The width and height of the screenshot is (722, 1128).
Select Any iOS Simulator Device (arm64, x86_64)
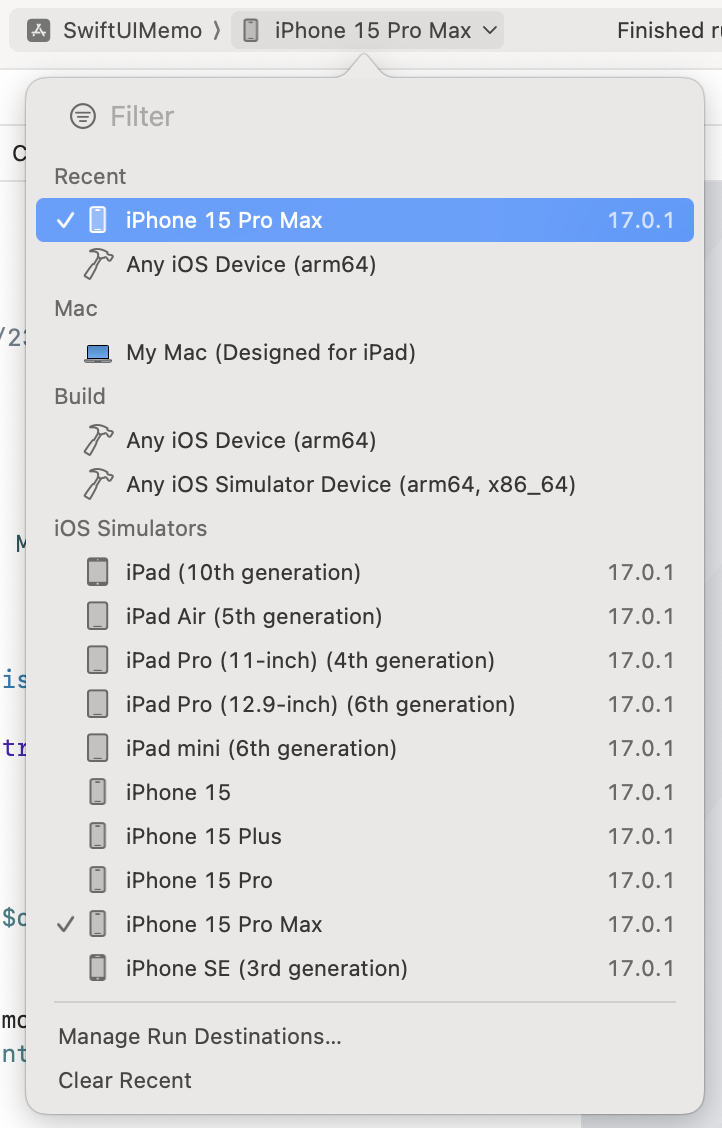pos(365,484)
